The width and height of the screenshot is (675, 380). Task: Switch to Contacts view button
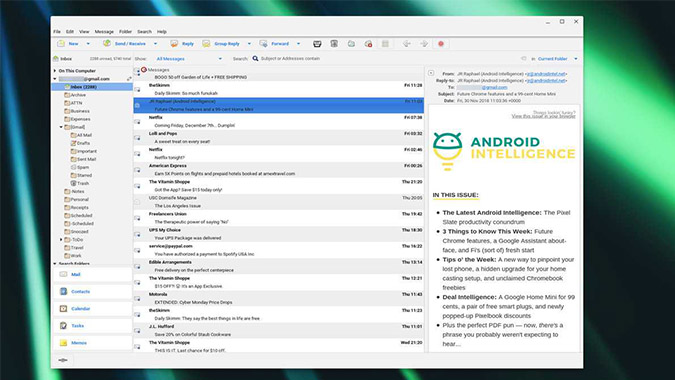92,291
